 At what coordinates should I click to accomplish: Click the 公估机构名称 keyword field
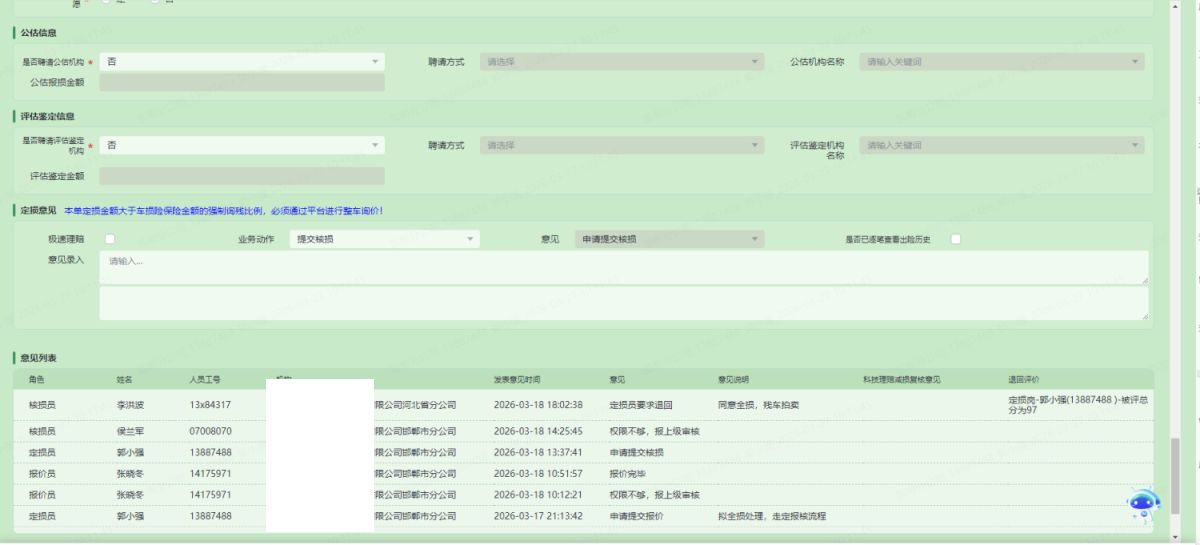[1001, 62]
